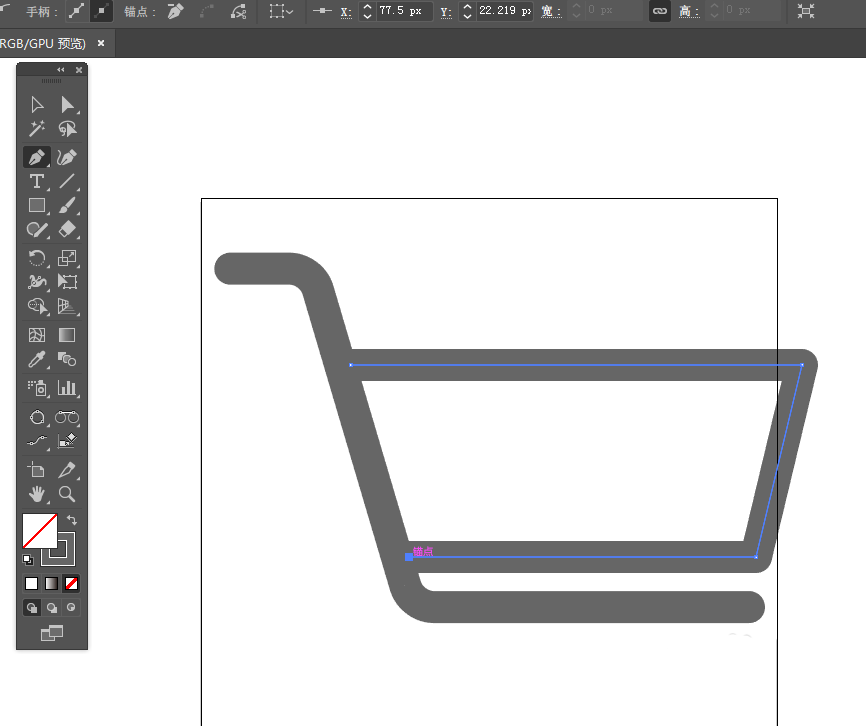Pick the Magic Wand tool
Image resolution: width=866 pixels, height=726 pixels.
(x=37, y=129)
